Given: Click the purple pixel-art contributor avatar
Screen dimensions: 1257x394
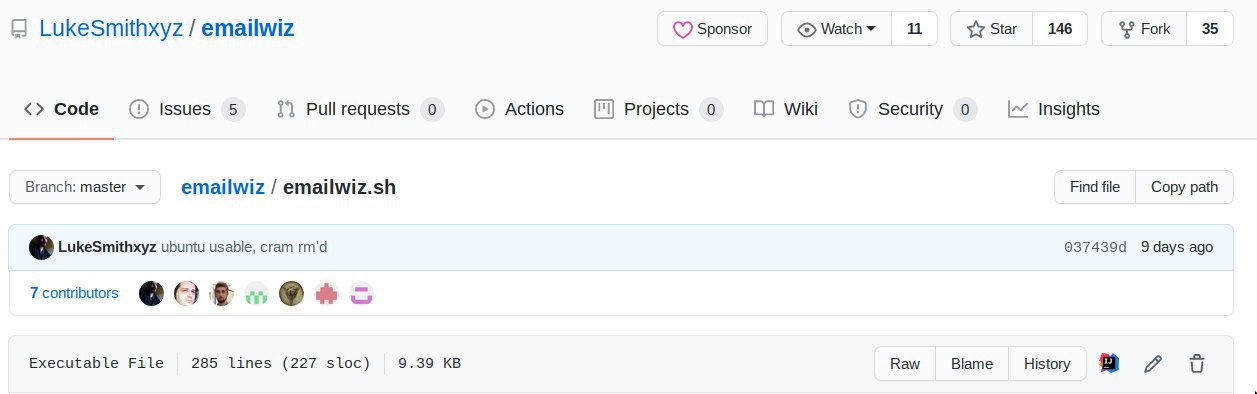Looking at the screenshot, I should click(x=361, y=293).
